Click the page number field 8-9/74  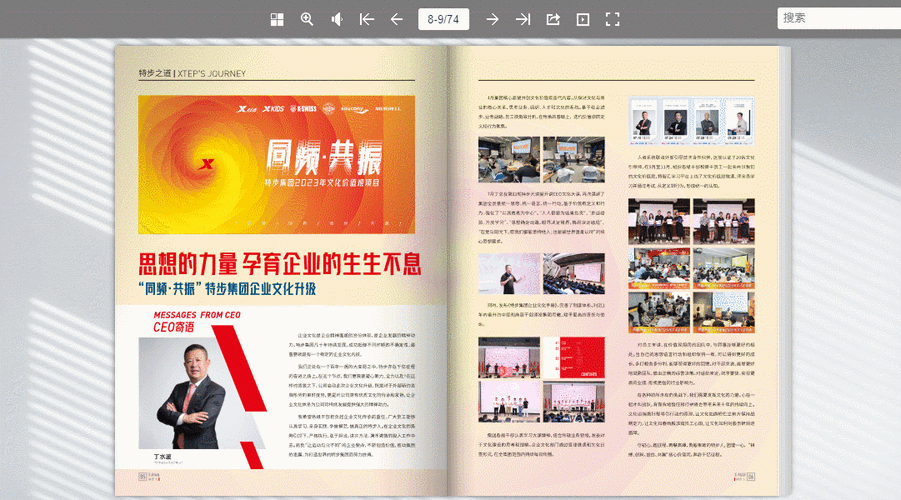(x=444, y=19)
